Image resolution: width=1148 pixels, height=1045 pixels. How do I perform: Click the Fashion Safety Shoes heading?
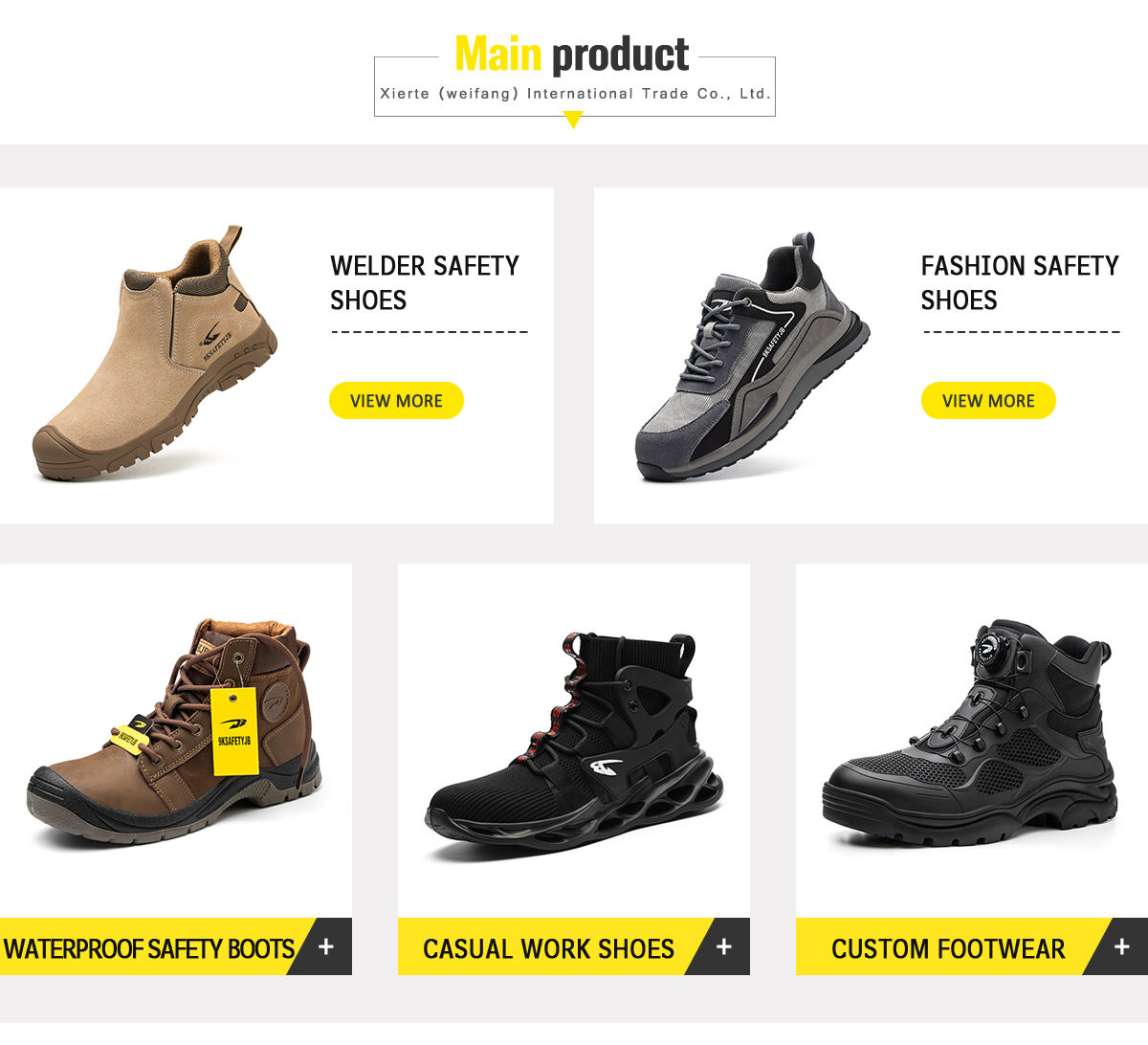tap(1020, 282)
